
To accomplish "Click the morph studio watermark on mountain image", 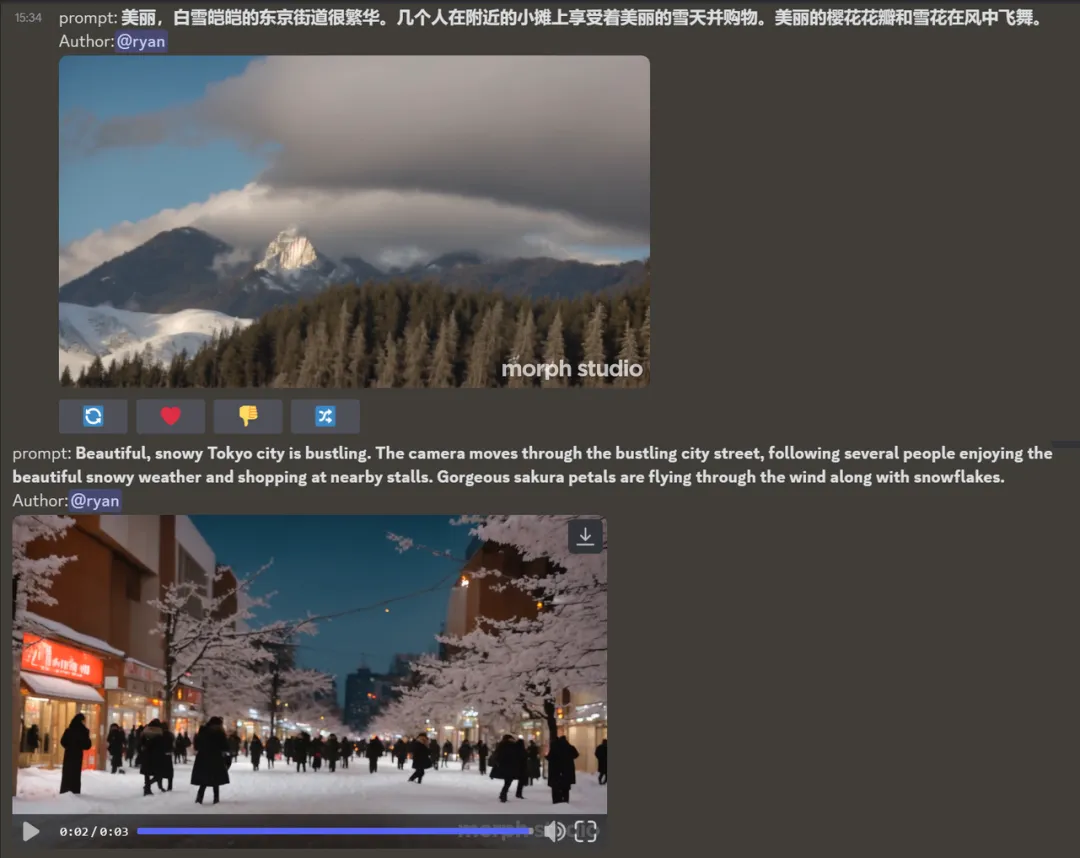I will (x=571, y=369).
